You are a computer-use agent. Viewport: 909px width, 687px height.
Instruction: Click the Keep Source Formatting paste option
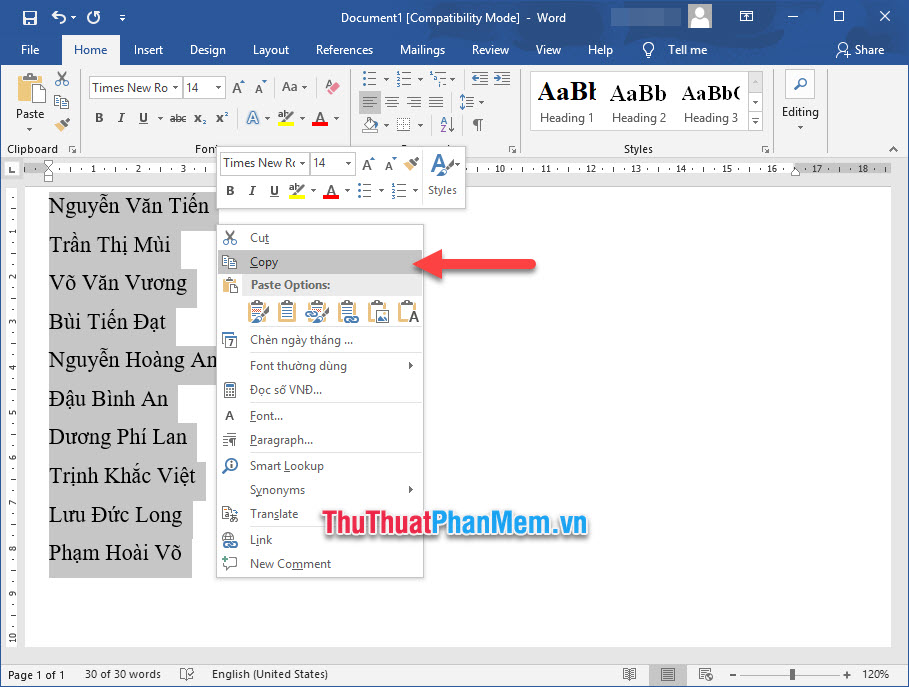(259, 312)
